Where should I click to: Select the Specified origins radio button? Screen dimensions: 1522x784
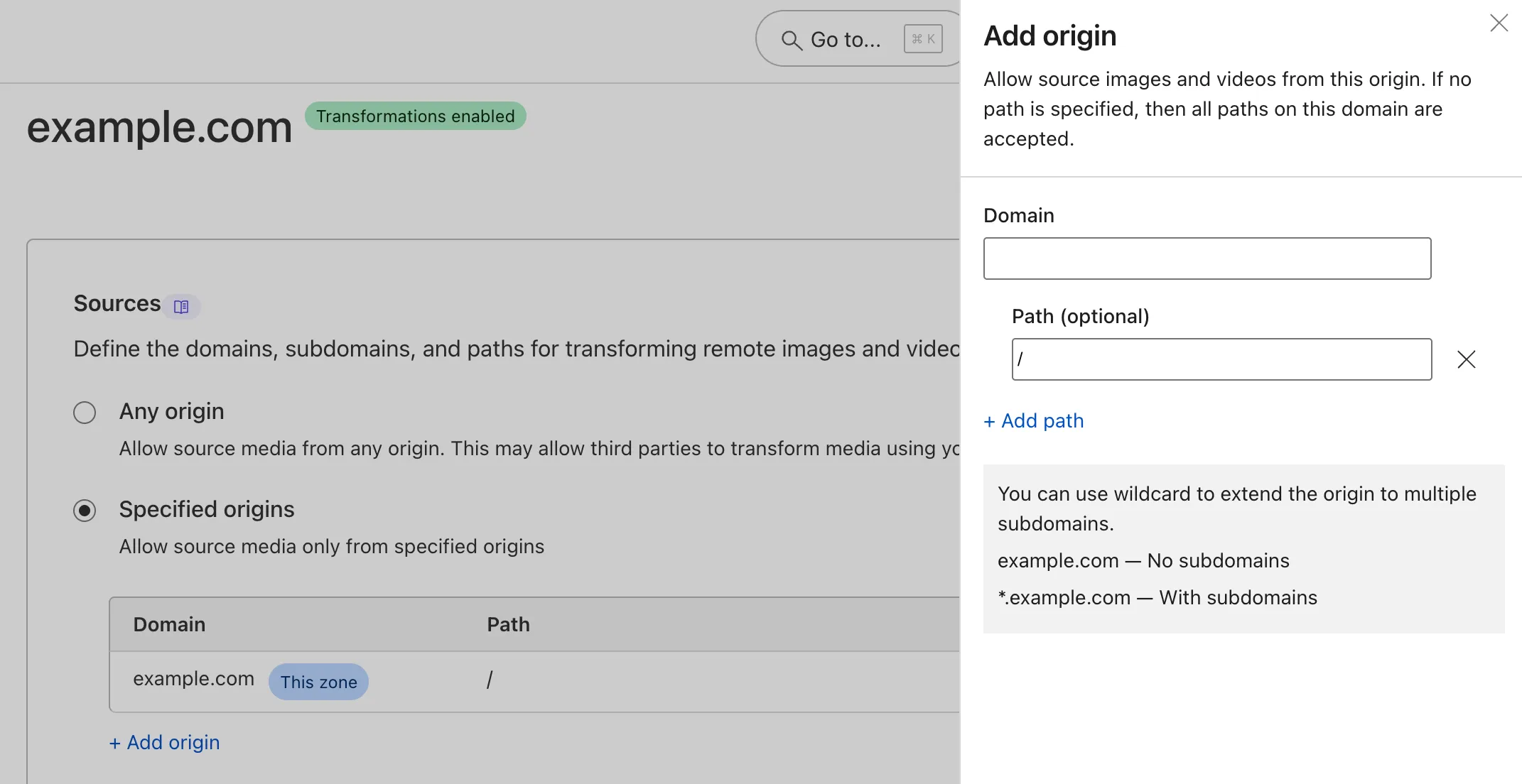85,510
